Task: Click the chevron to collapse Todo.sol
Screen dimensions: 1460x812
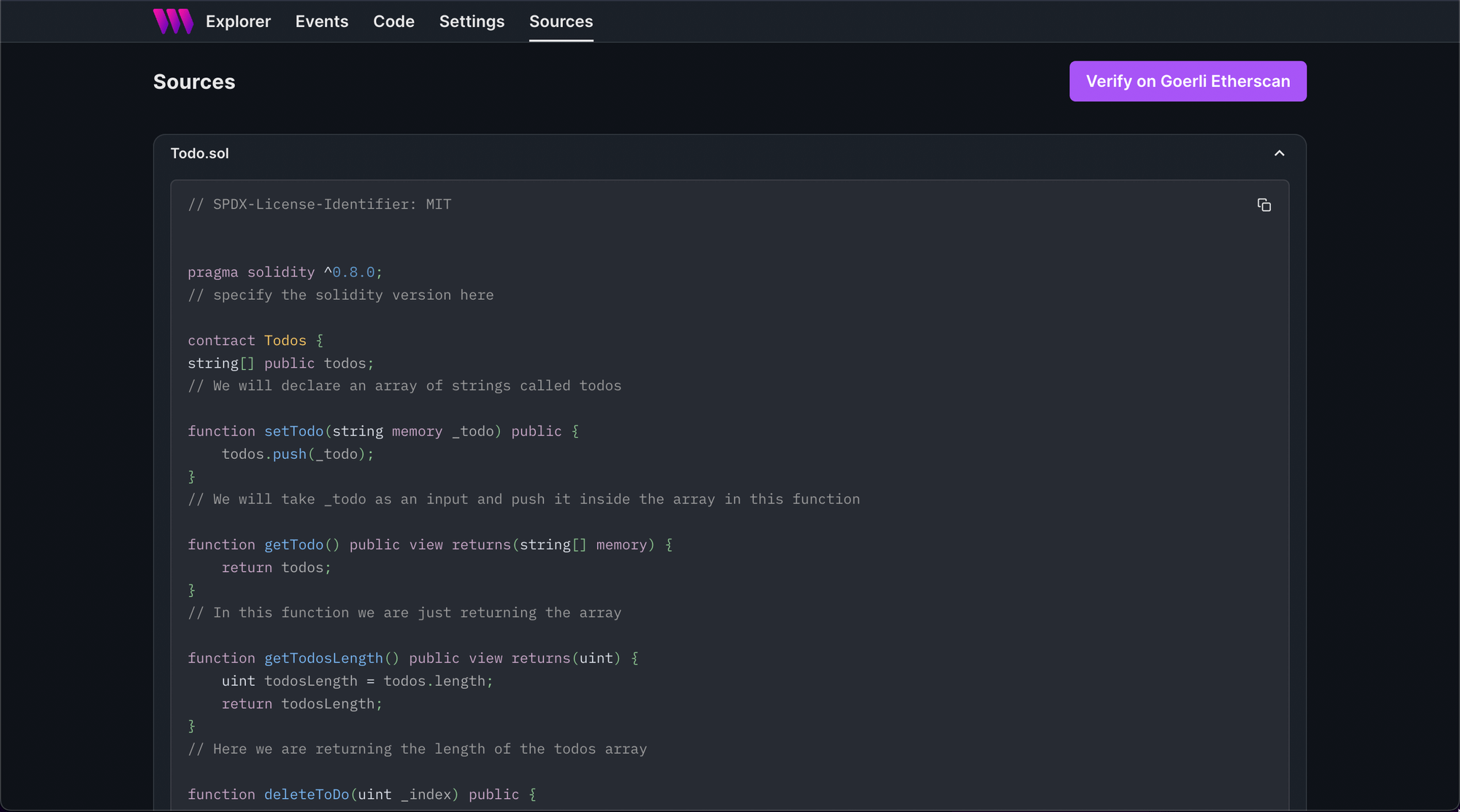Action: click(1279, 153)
